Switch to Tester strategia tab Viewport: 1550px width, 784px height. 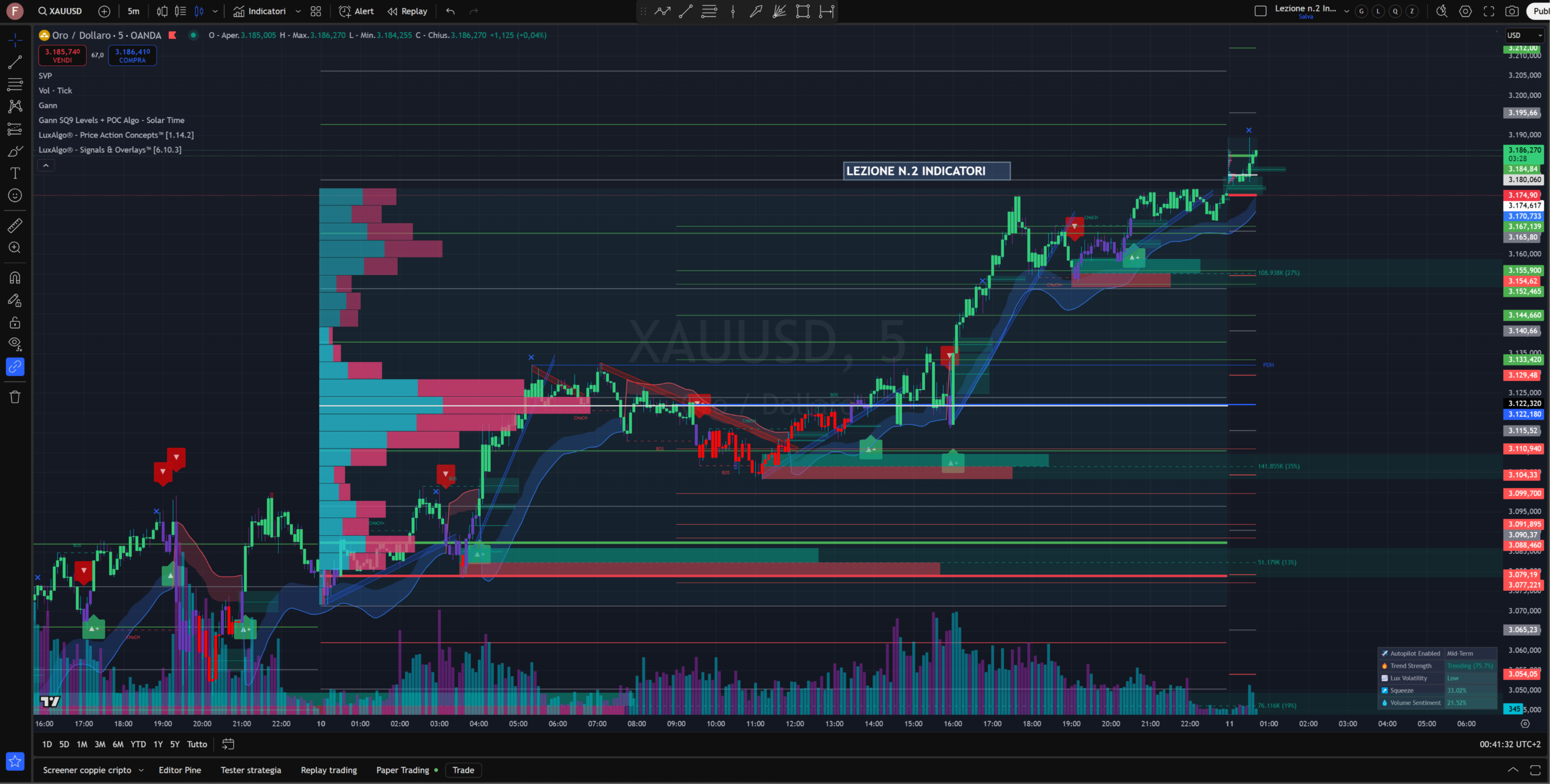[251, 770]
